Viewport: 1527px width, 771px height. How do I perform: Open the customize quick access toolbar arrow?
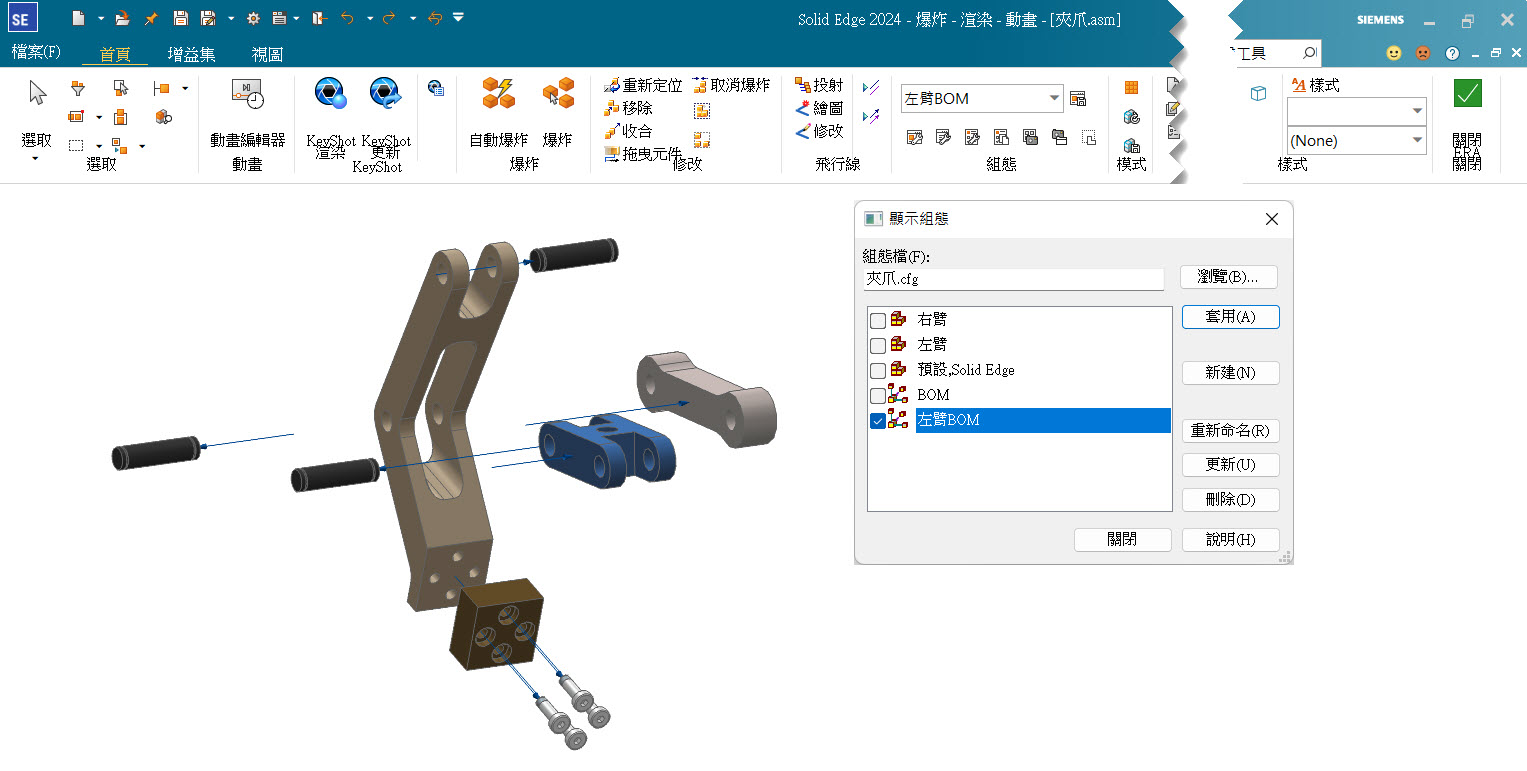pyautogui.click(x=458, y=17)
